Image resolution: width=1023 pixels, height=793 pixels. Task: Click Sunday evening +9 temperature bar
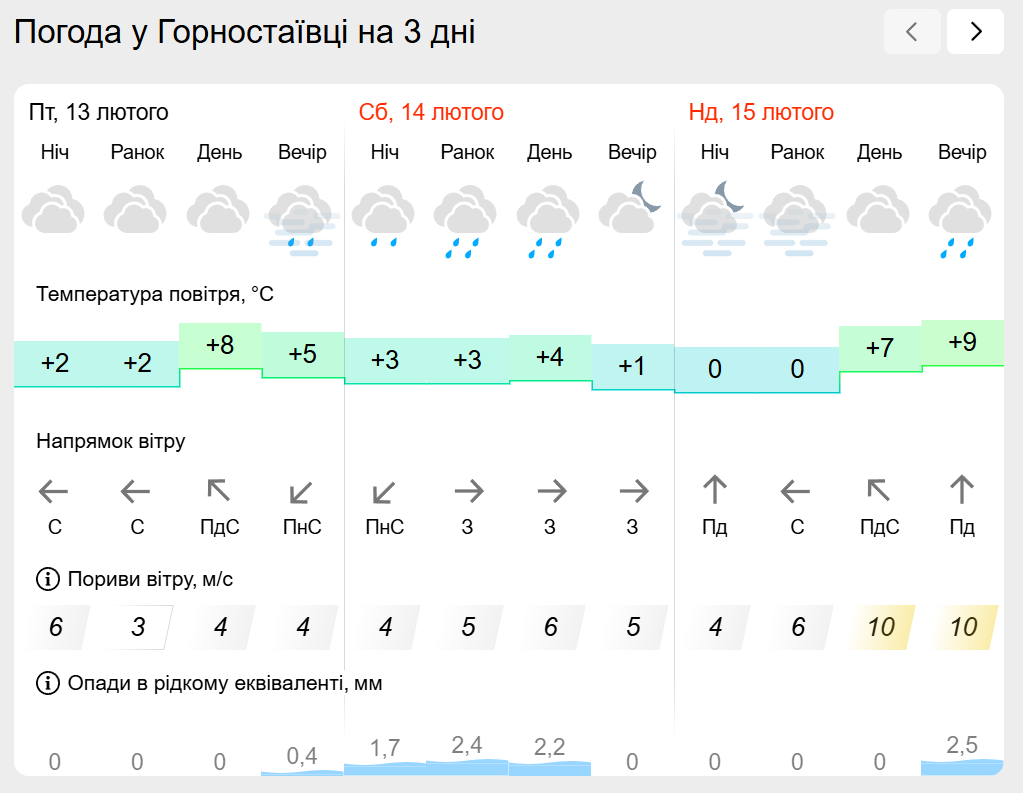coord(962,343)
